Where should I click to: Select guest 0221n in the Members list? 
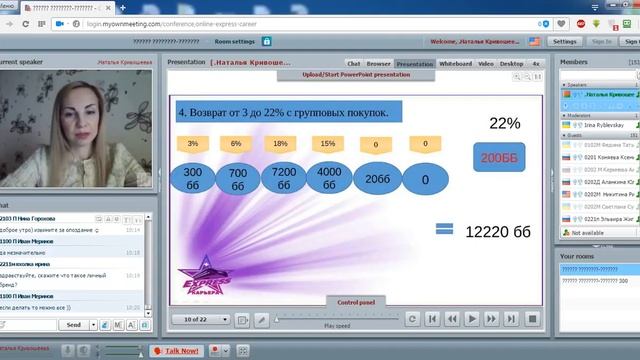tap(600, 219)
